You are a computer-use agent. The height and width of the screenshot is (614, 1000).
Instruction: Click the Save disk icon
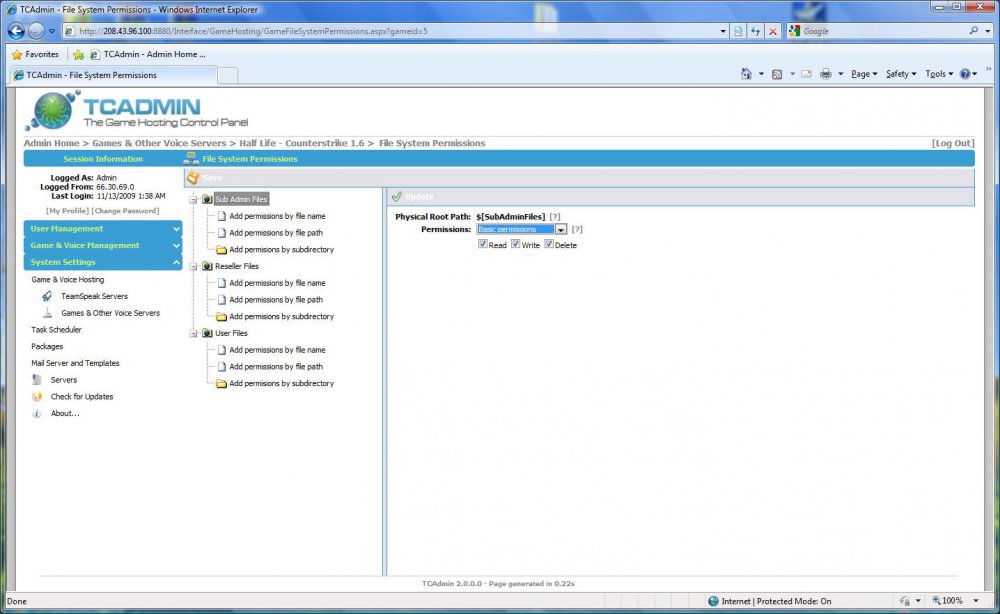click(x=193, y=177)
